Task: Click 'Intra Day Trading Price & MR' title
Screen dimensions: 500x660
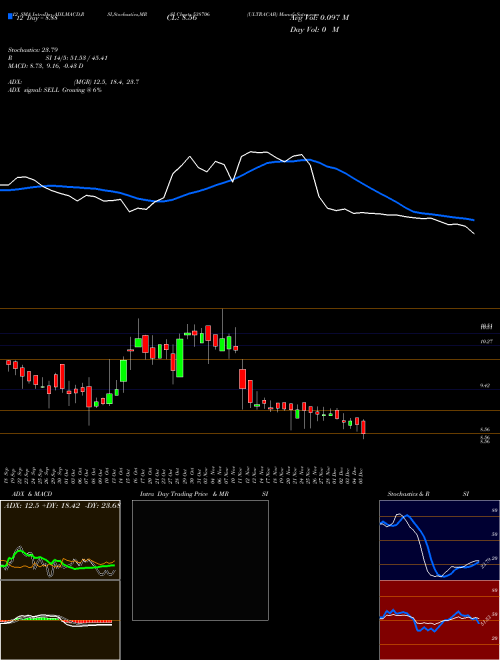Action: click(x=184, y=494)
